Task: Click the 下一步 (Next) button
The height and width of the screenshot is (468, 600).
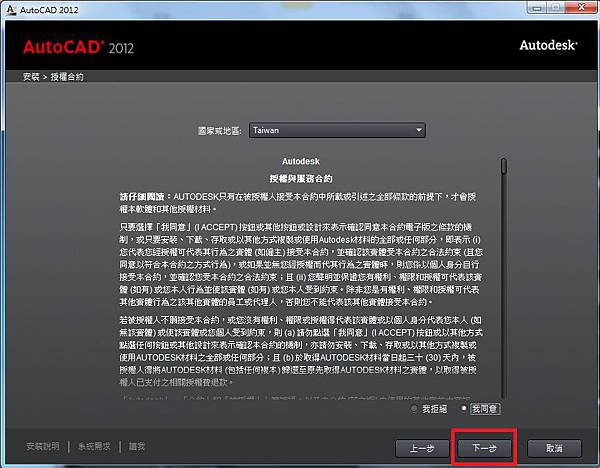Action: tap(484, 448)
